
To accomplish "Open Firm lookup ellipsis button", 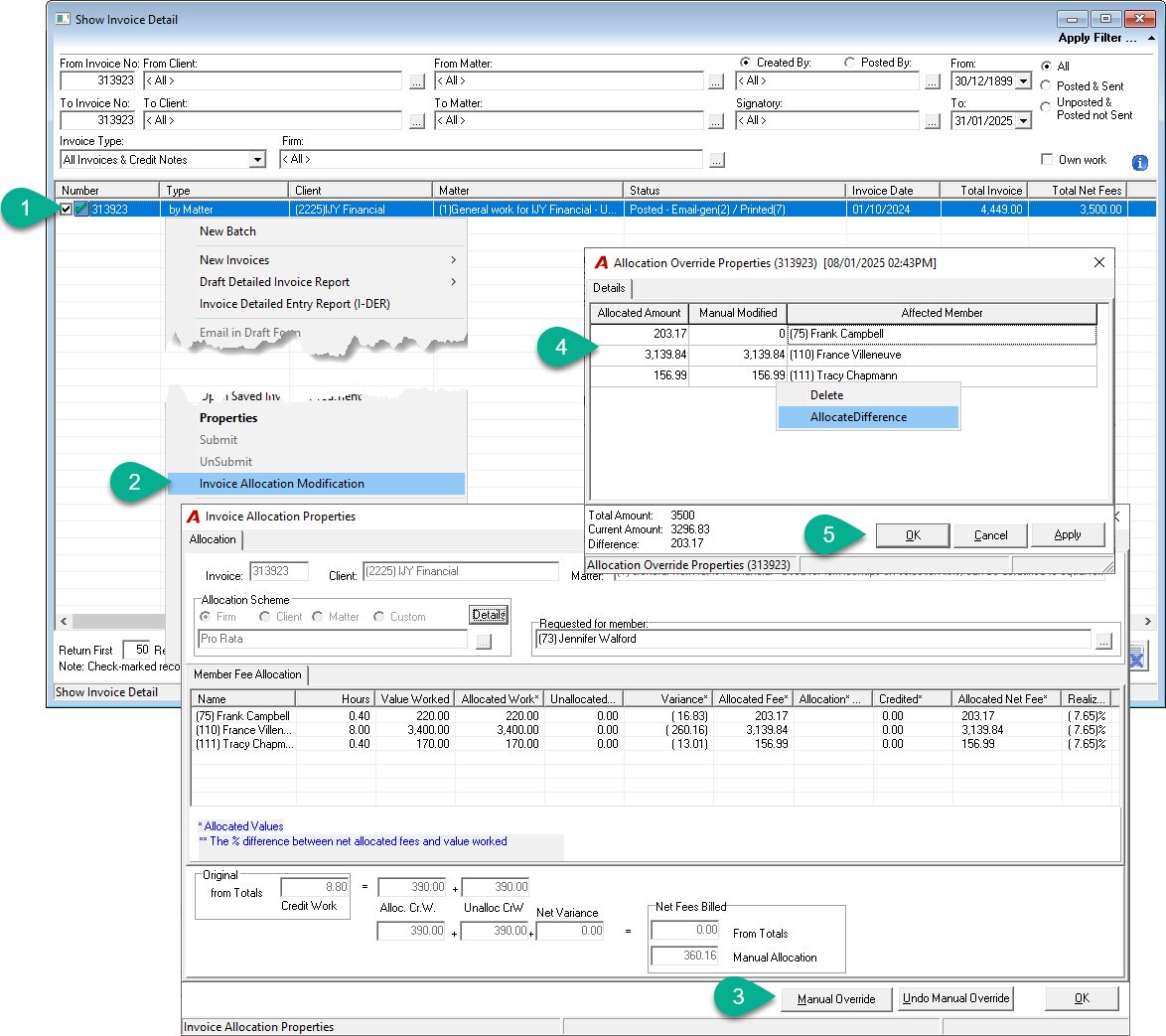I will tap(716, 160).
